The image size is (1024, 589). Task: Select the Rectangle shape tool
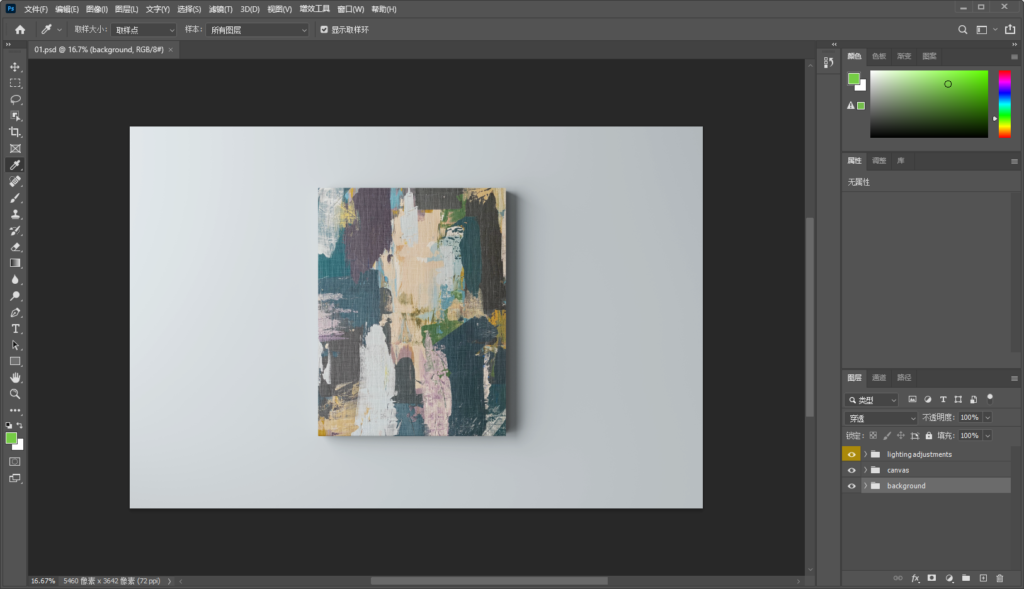click(15, 361)
